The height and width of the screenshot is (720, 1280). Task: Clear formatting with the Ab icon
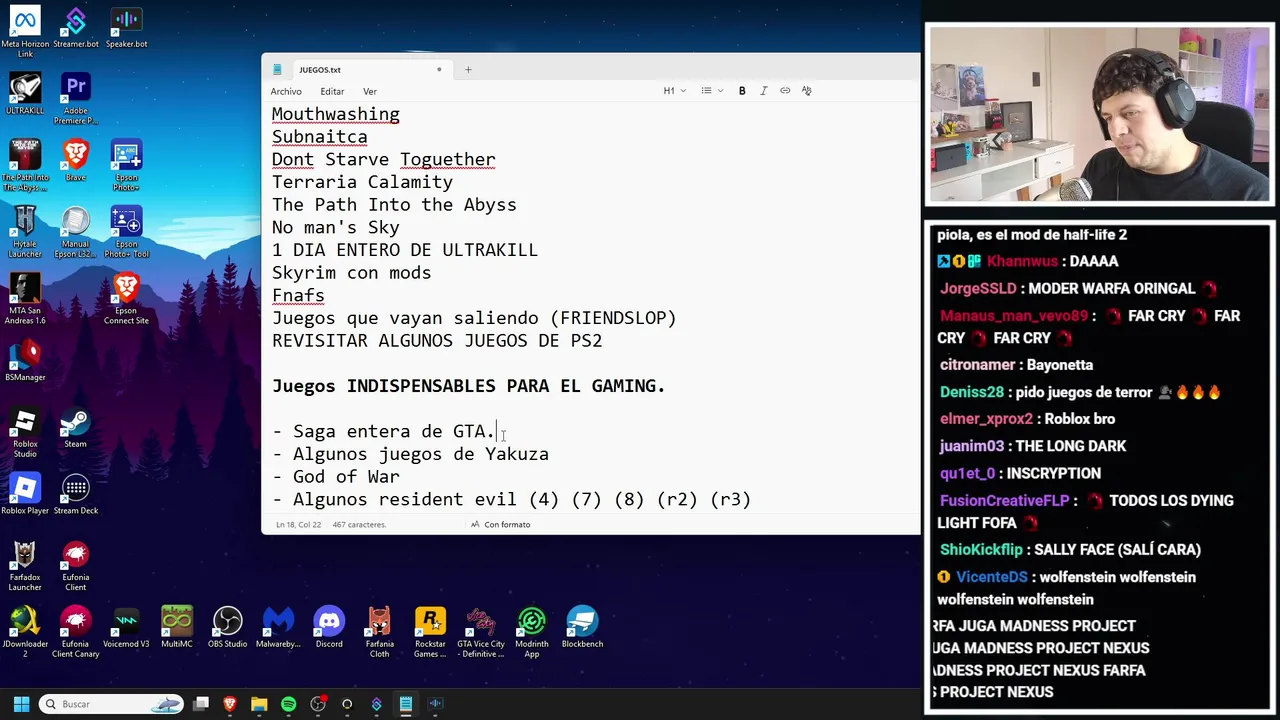806,91
